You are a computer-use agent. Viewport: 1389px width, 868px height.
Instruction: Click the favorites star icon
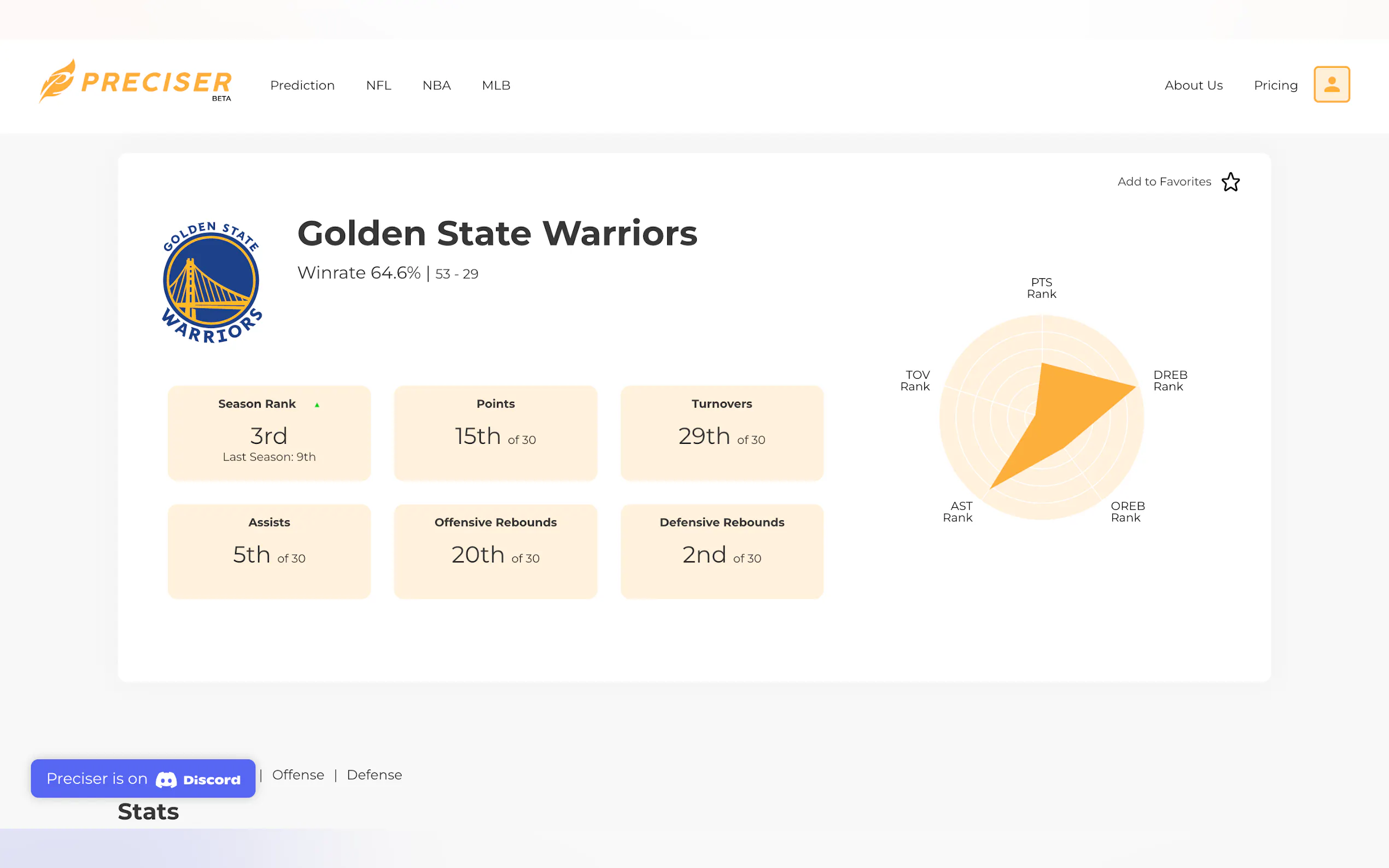tap(1230, 182)
